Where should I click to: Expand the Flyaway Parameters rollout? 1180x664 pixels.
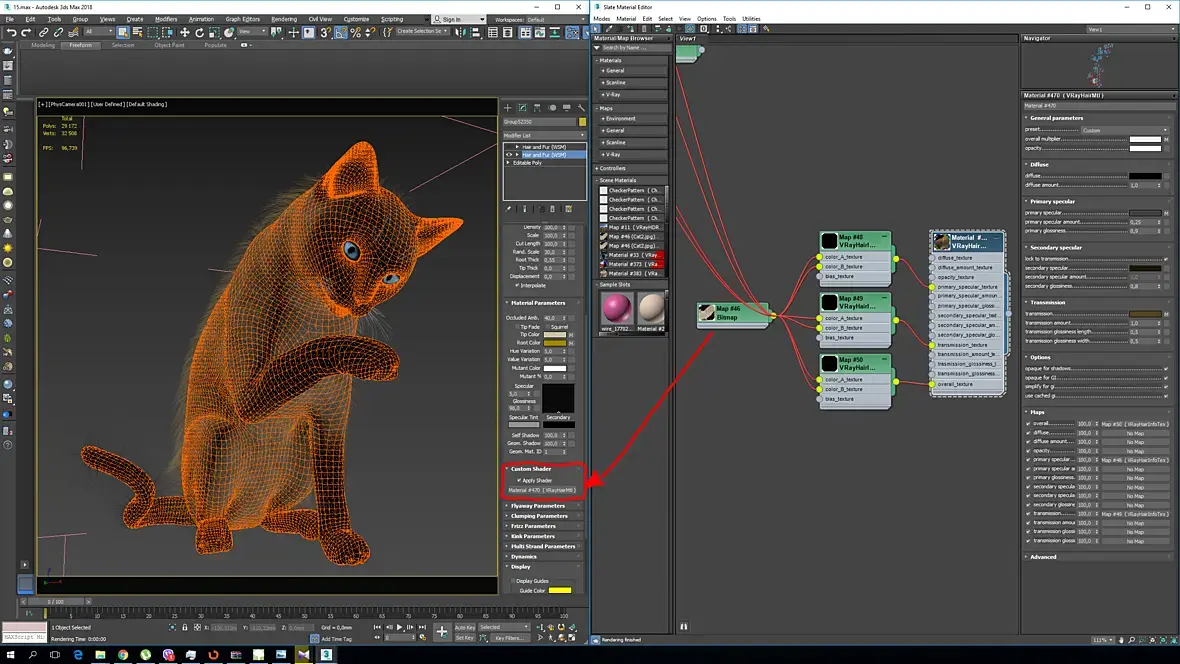click(538, 506)
